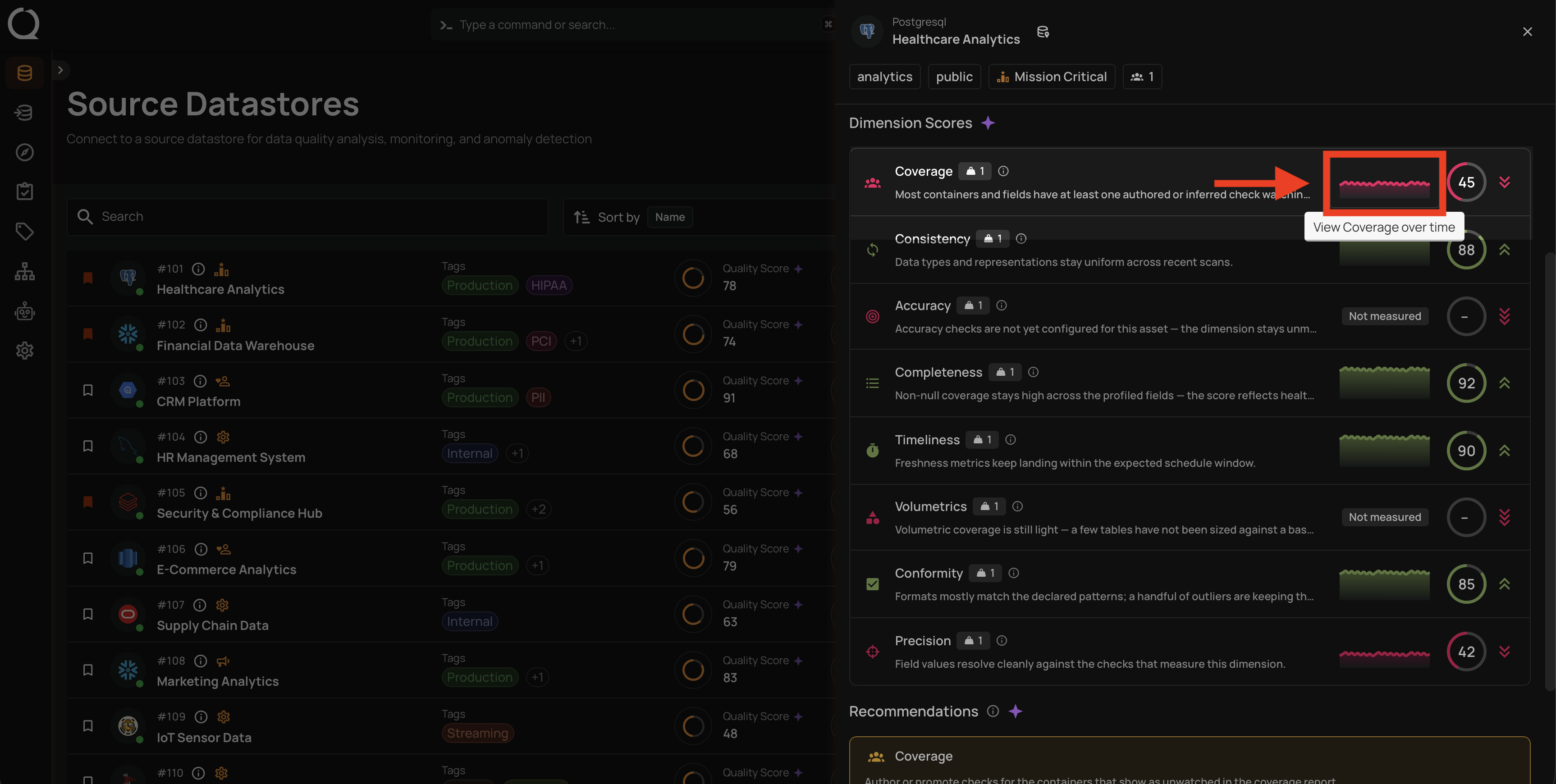Toggle bookmark on Supply Chain Data row
The width and height of the screenshot is (1556, 784).
(87, 614)
